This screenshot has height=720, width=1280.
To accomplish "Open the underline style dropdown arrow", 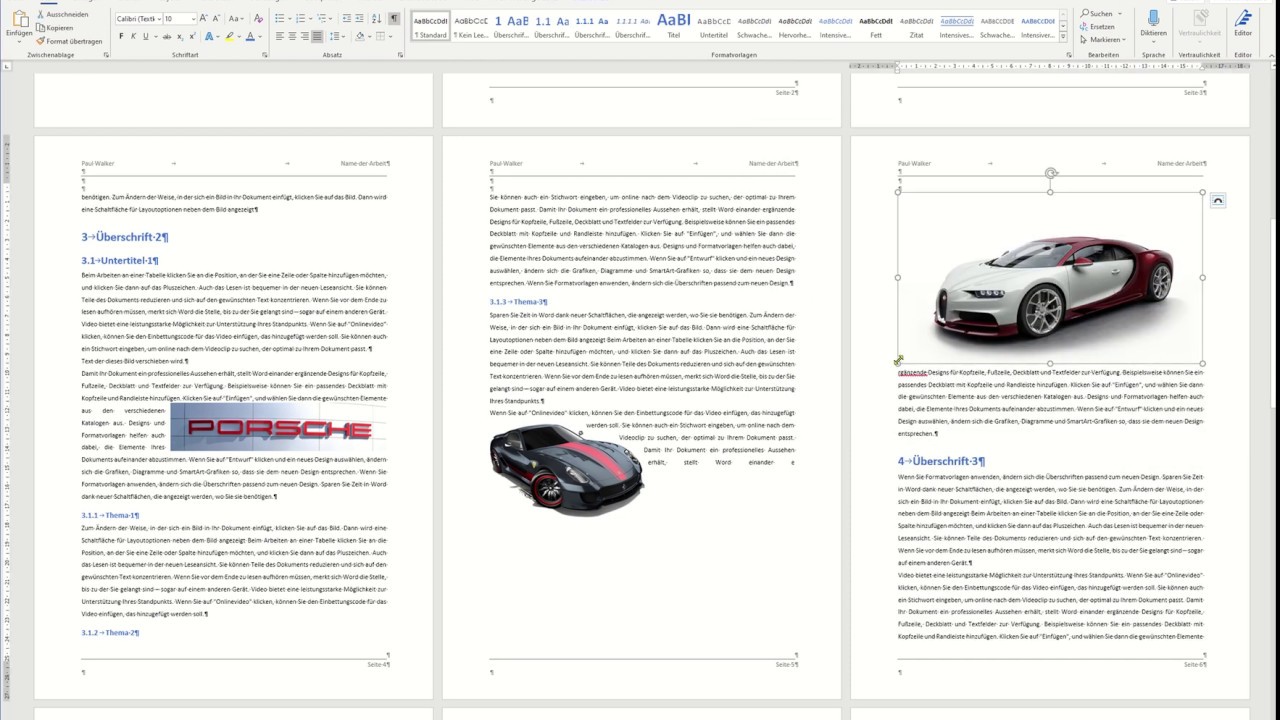I will tap(156, 36).
